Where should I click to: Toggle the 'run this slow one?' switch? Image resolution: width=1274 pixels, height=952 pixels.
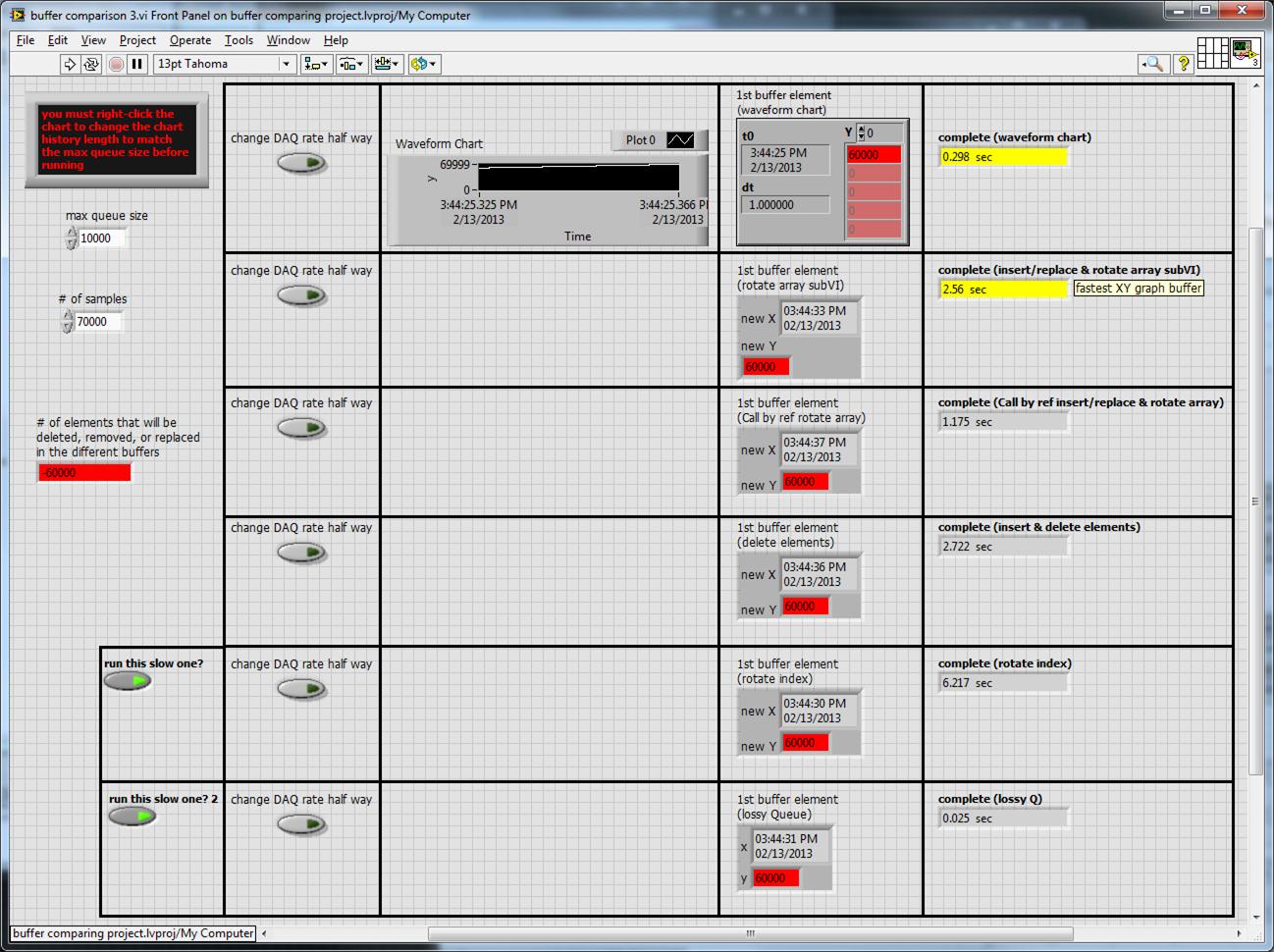pos(128,681)
